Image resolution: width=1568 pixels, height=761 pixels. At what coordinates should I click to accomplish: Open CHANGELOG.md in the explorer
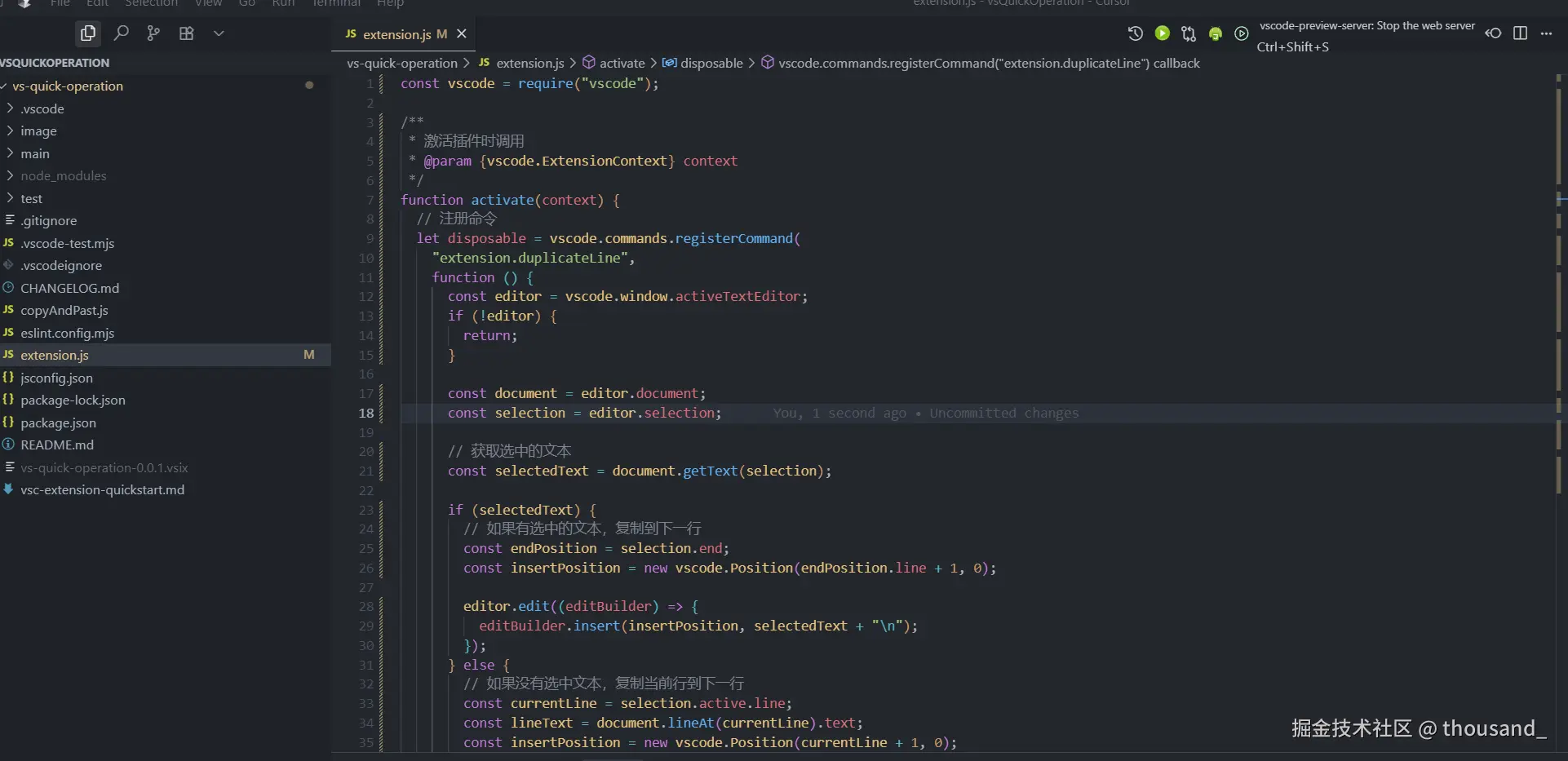click(x=166, y=288)
